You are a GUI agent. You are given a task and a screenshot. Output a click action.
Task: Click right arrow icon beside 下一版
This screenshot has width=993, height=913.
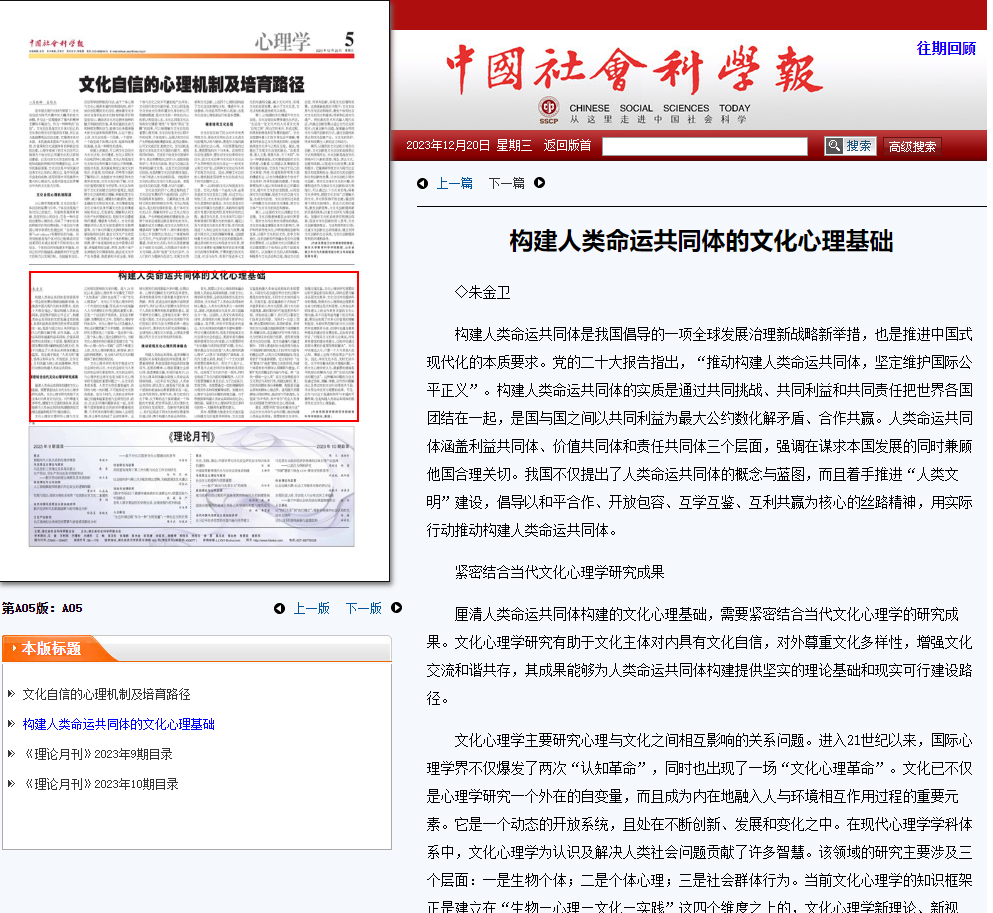click(397, 608)
